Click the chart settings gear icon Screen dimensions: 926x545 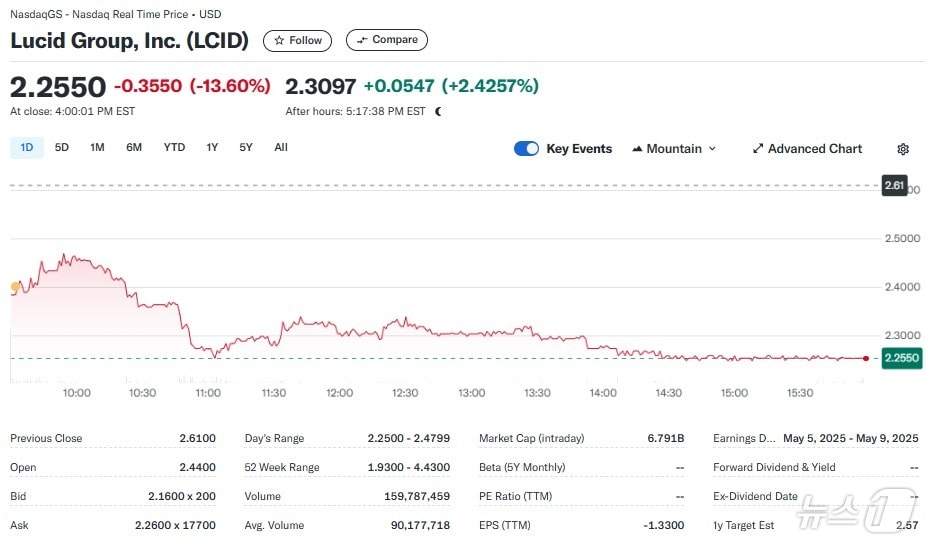tap(903, 149)
